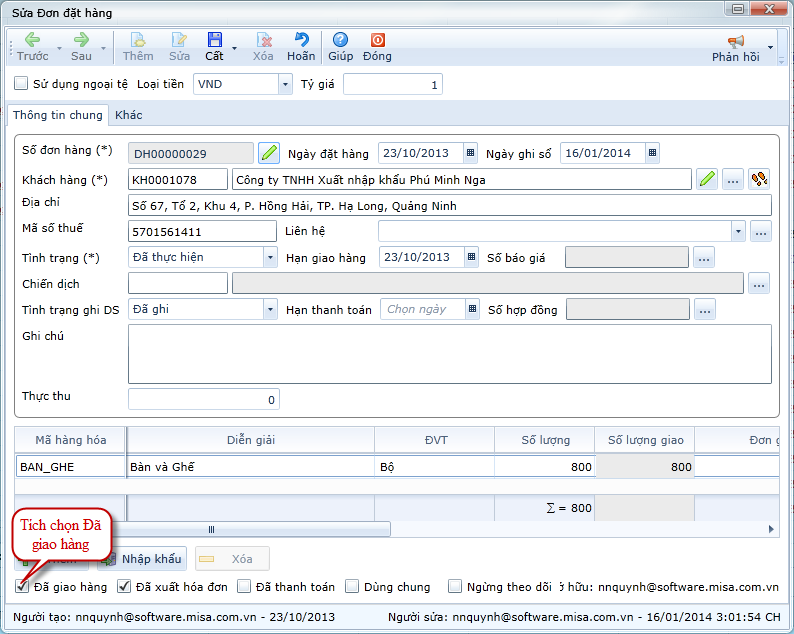
Task: Click the pencil icon beside order number
Action: [269, 153]
